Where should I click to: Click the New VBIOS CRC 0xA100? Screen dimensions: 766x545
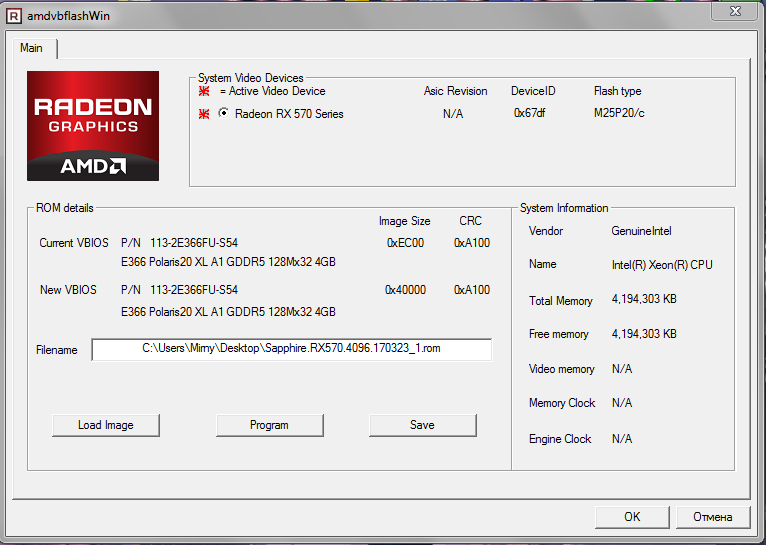coord(472,290)
